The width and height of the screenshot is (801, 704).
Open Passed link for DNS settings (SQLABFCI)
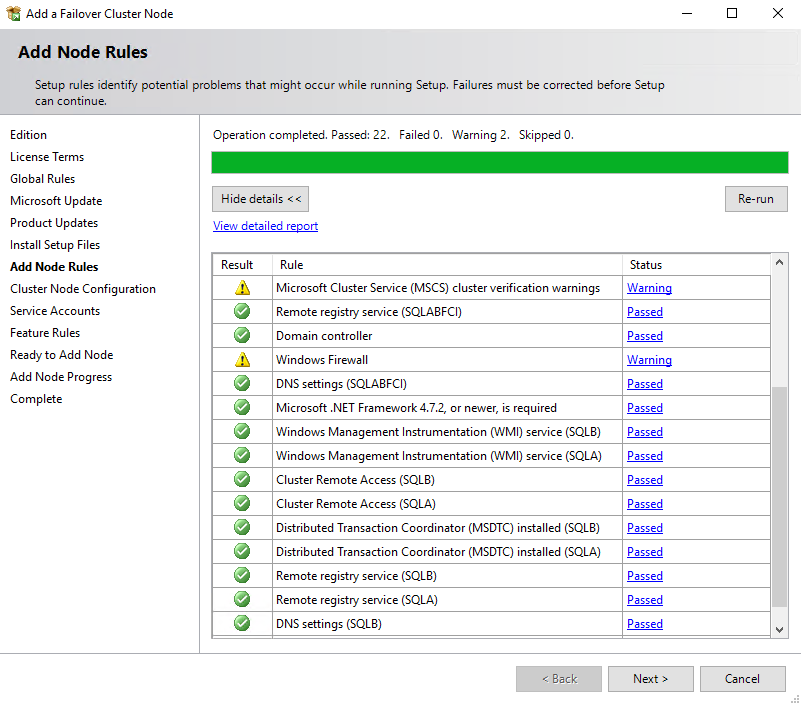pyautogui.click(x=645, y=384)
